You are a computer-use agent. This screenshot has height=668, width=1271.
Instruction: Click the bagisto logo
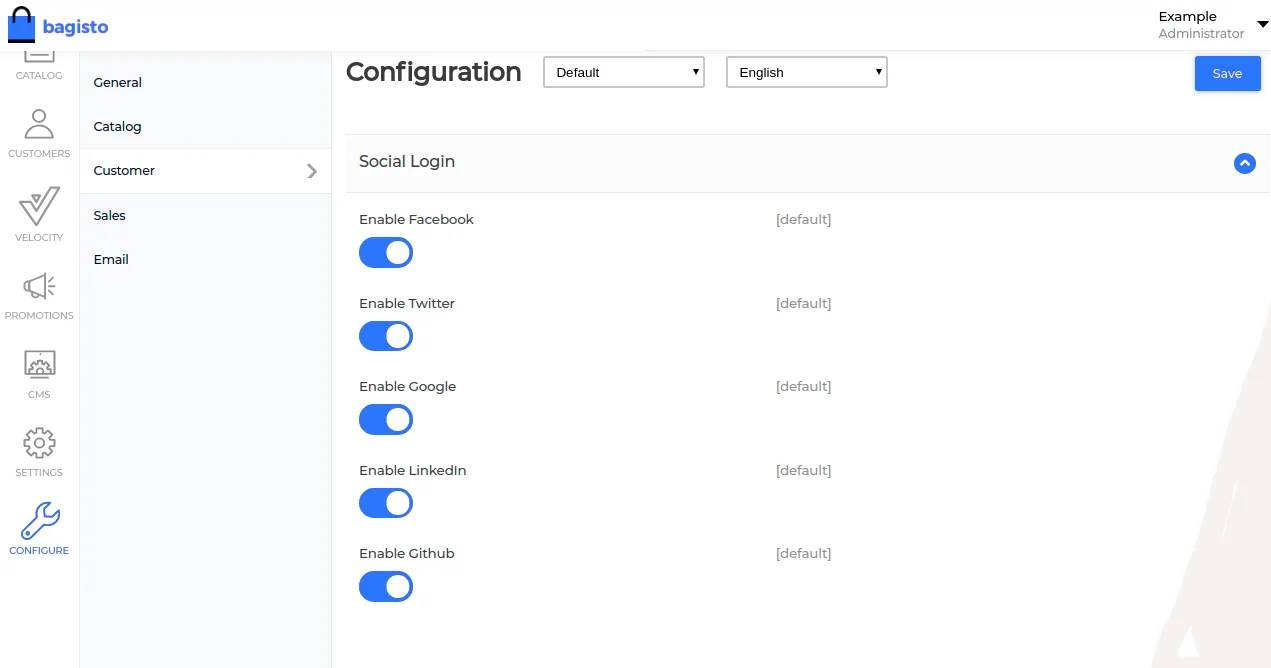[x=58, y=27]
